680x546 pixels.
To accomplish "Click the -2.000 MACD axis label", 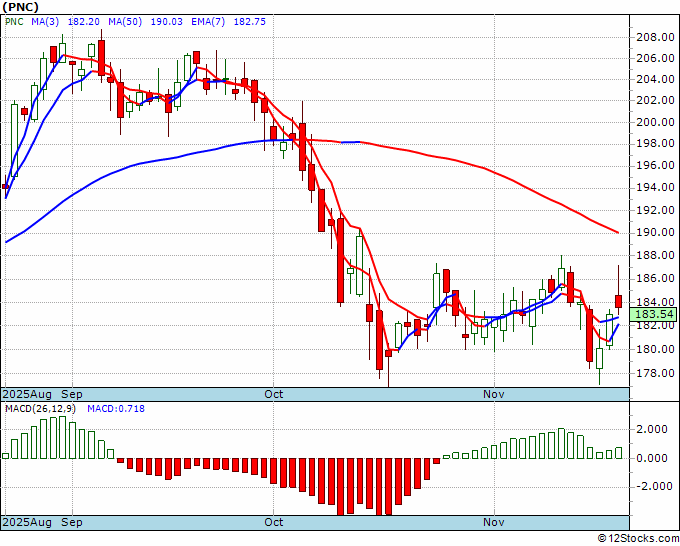I will [x=652, y=486].
